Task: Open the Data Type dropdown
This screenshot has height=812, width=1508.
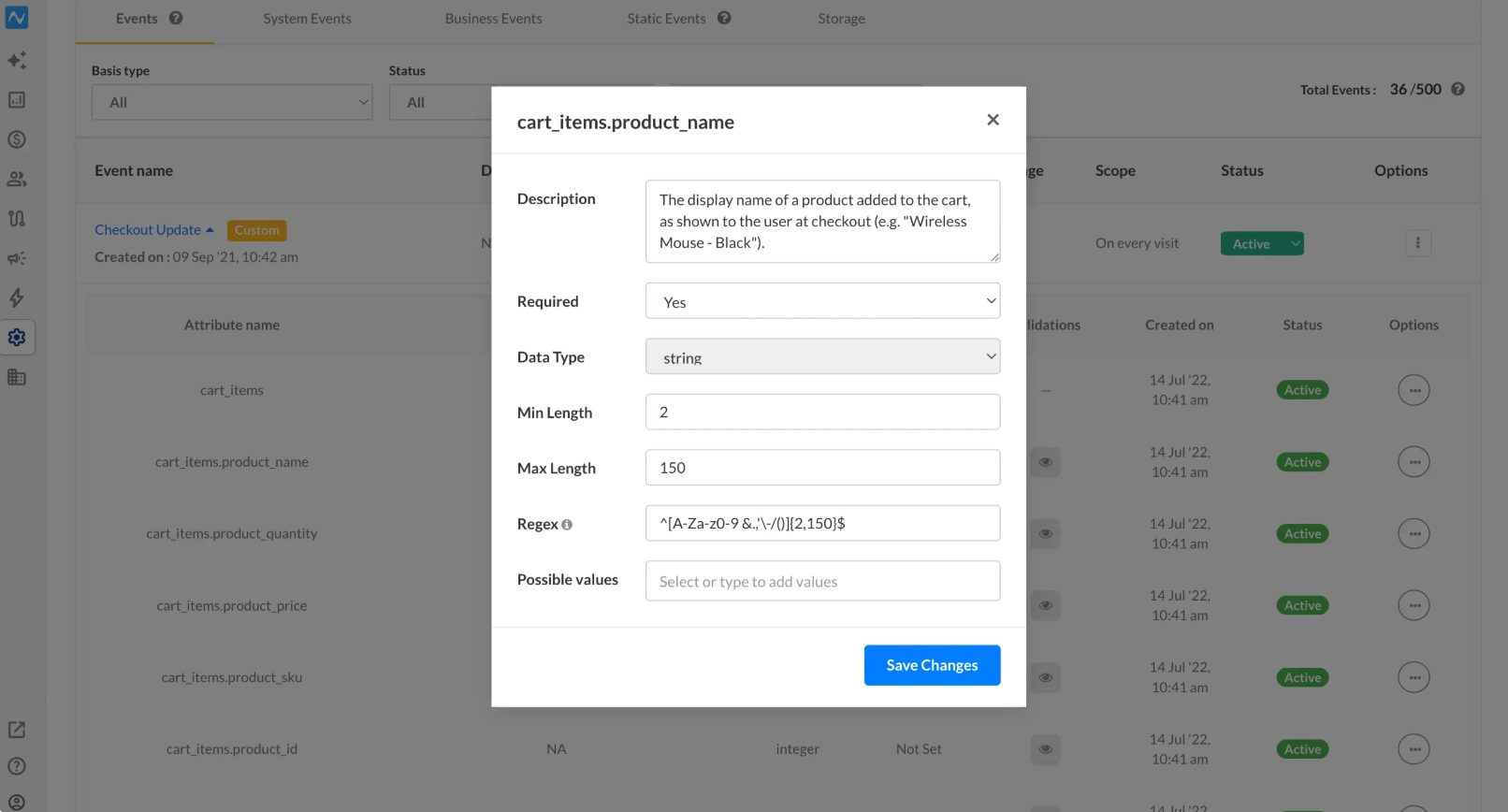Action: point(823,356)
